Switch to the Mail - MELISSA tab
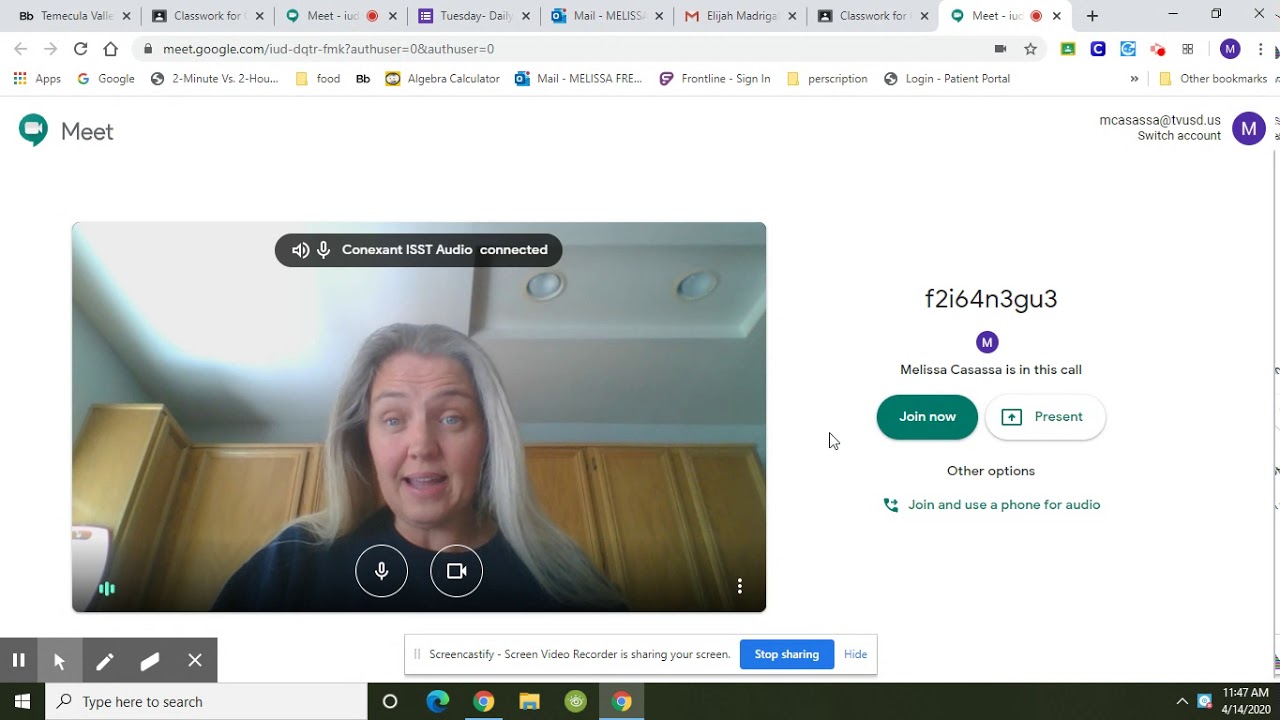Screen dimensions: 1280x720 pos(607,16)
